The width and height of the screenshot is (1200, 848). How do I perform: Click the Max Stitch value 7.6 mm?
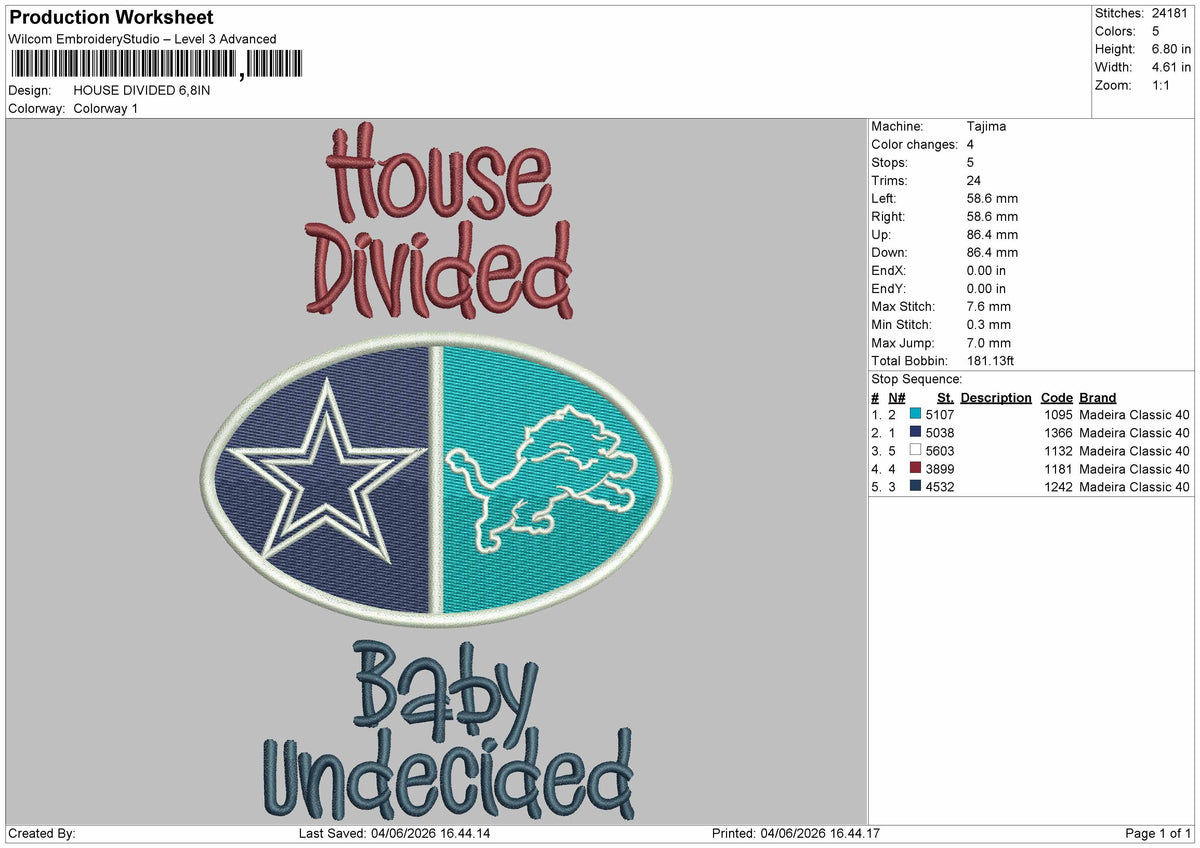tap(989, 307)
